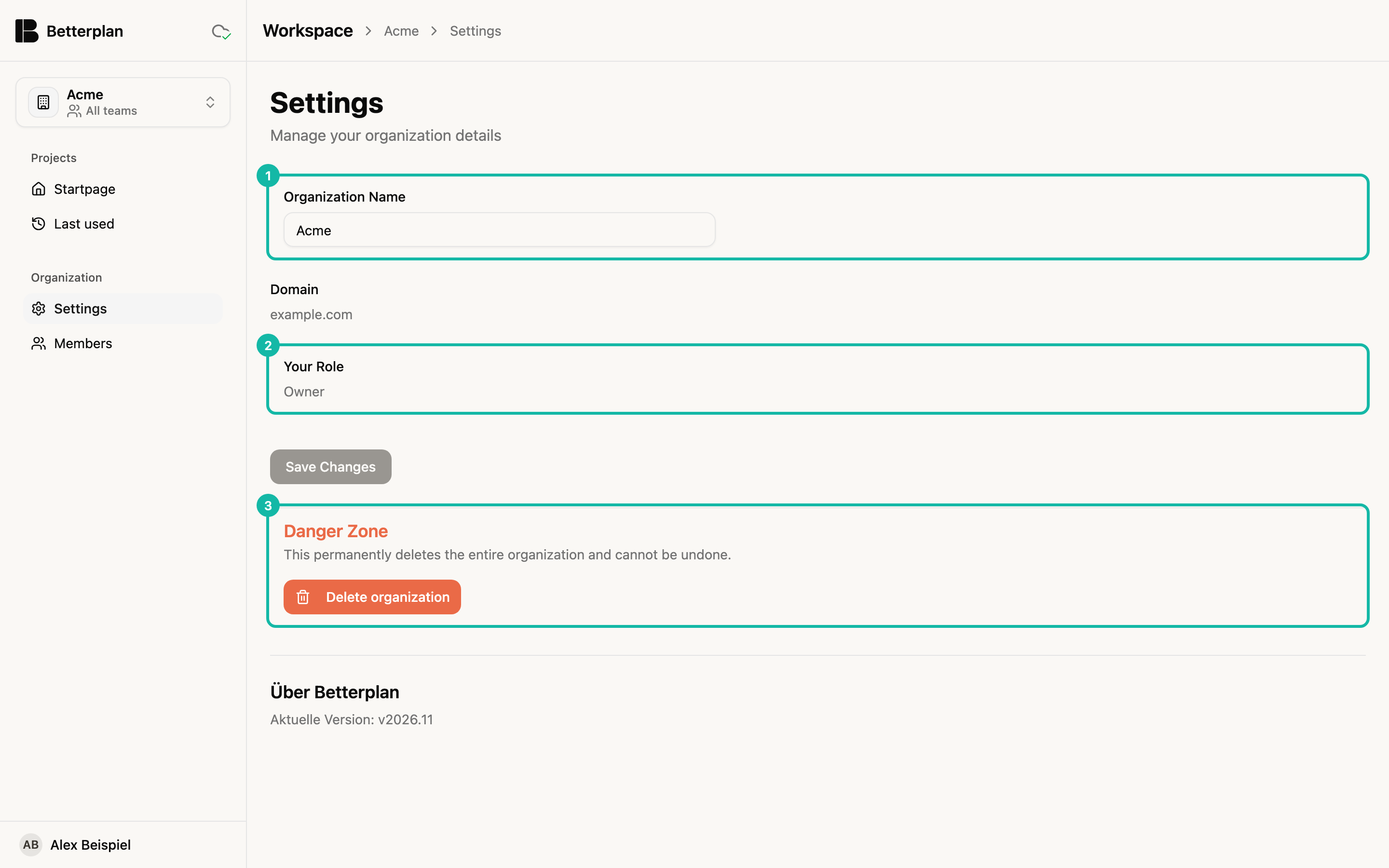Select Settings in Organization section
This screenshot has width=1389, height=868.
point(123,309)
